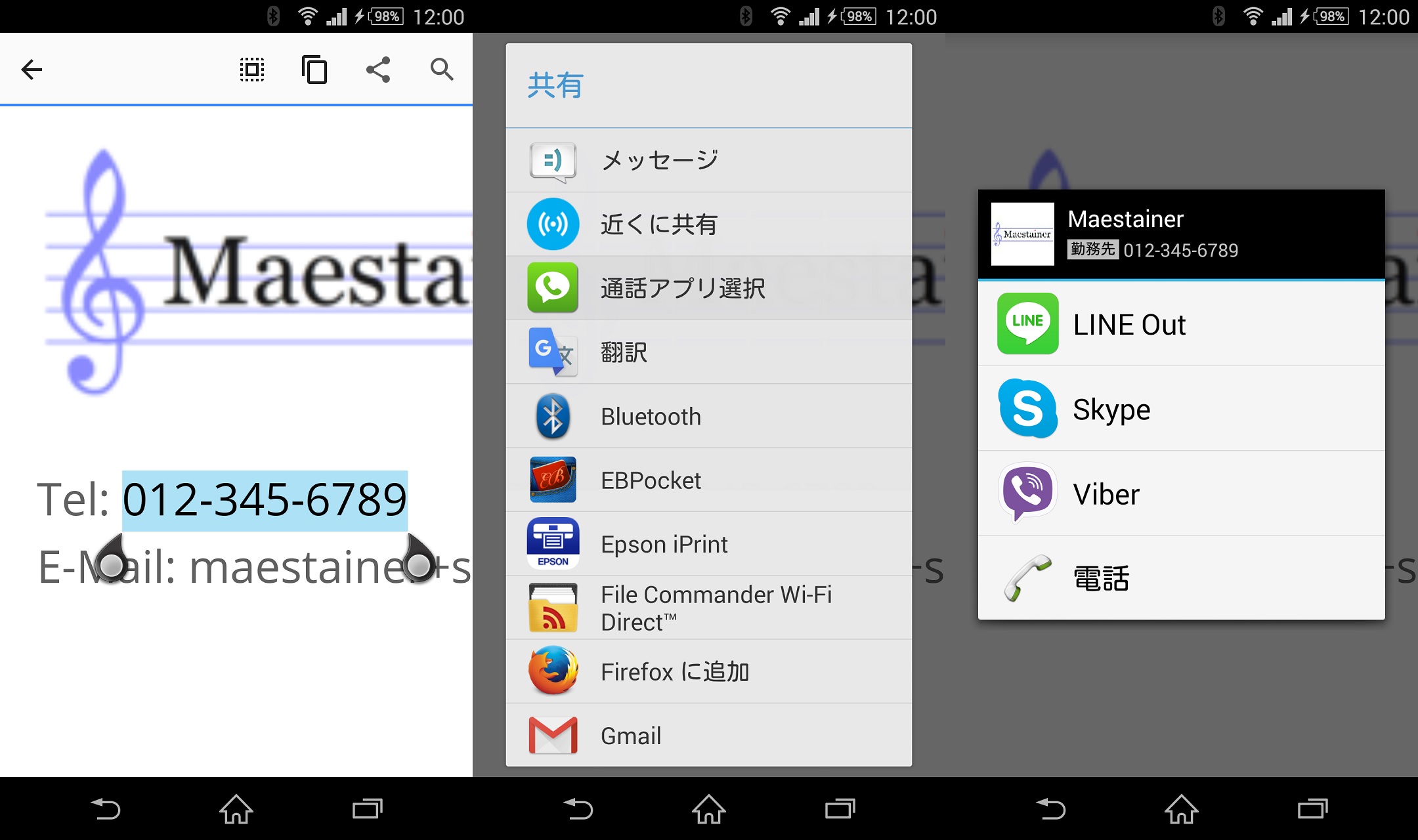This screenshot has width=1418, height=840.
Task: Tap the search icon
Action: (440, 68)
